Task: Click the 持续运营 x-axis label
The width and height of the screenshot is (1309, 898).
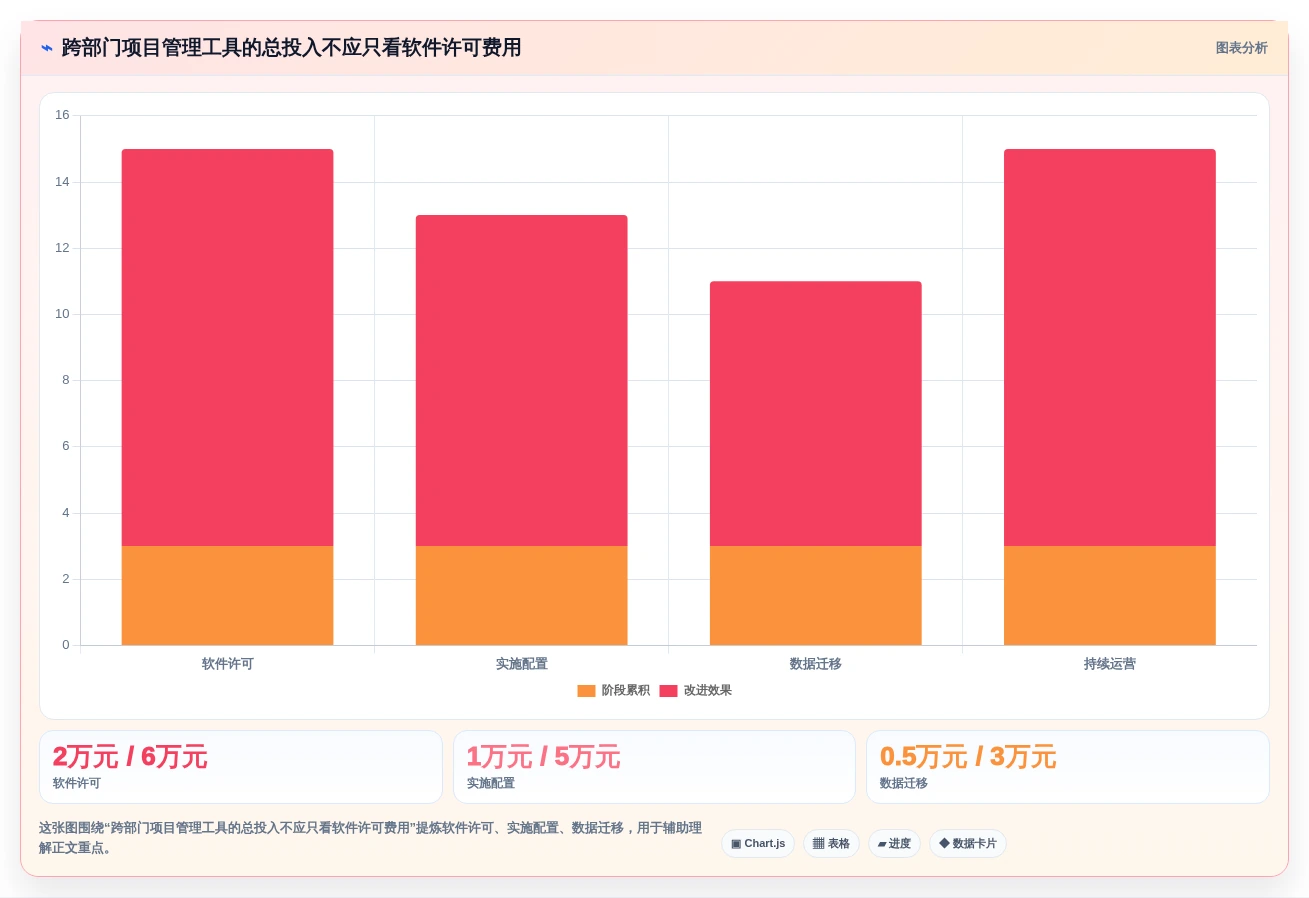Action: tap(1109, 664)
